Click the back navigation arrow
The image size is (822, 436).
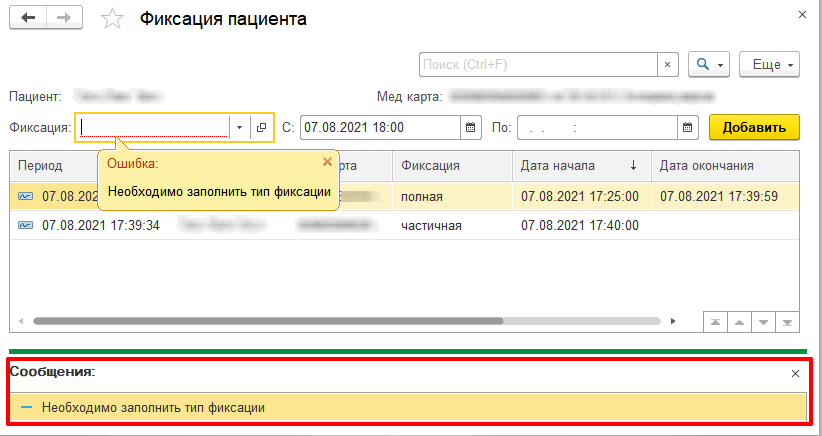pos(28,19)
